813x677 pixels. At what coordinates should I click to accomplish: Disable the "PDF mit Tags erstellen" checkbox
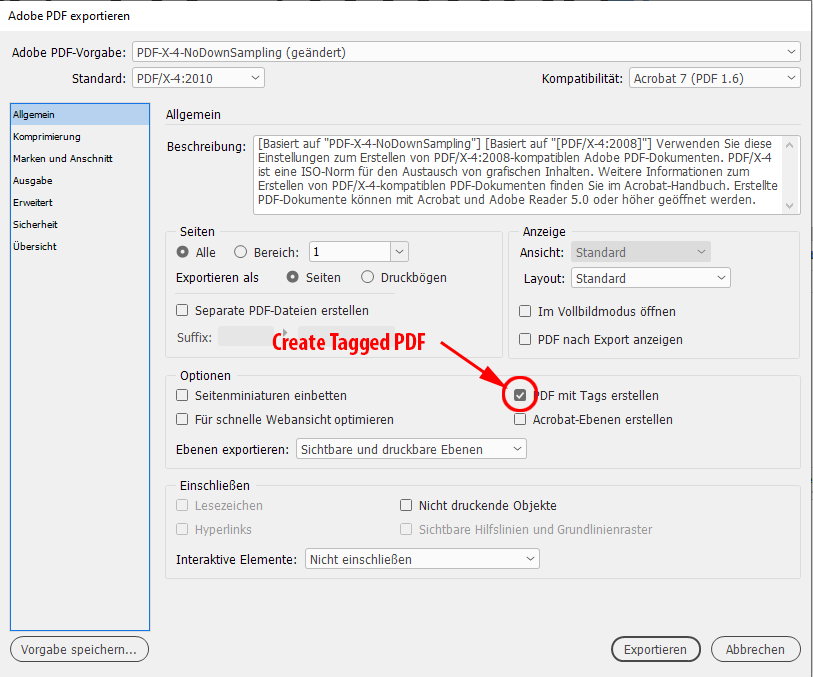coord(520,395)
